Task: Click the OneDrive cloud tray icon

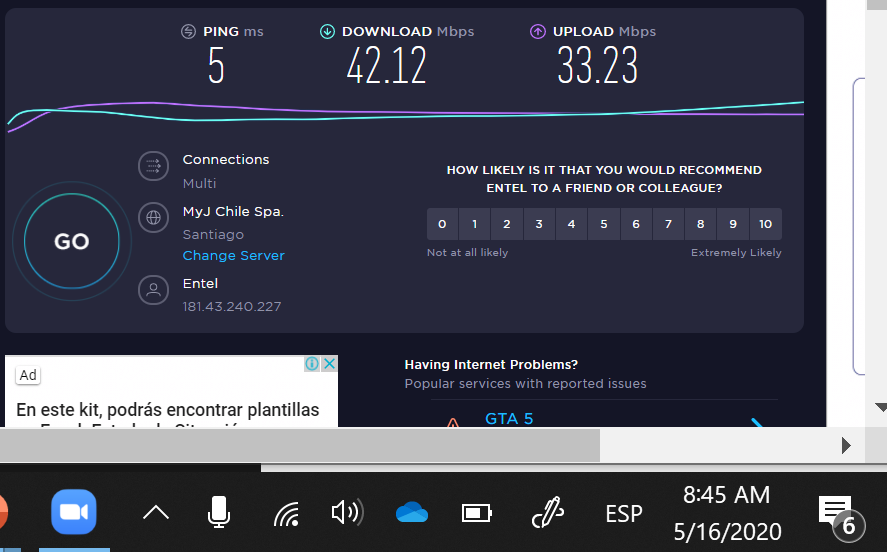Action: pos(412,512)
